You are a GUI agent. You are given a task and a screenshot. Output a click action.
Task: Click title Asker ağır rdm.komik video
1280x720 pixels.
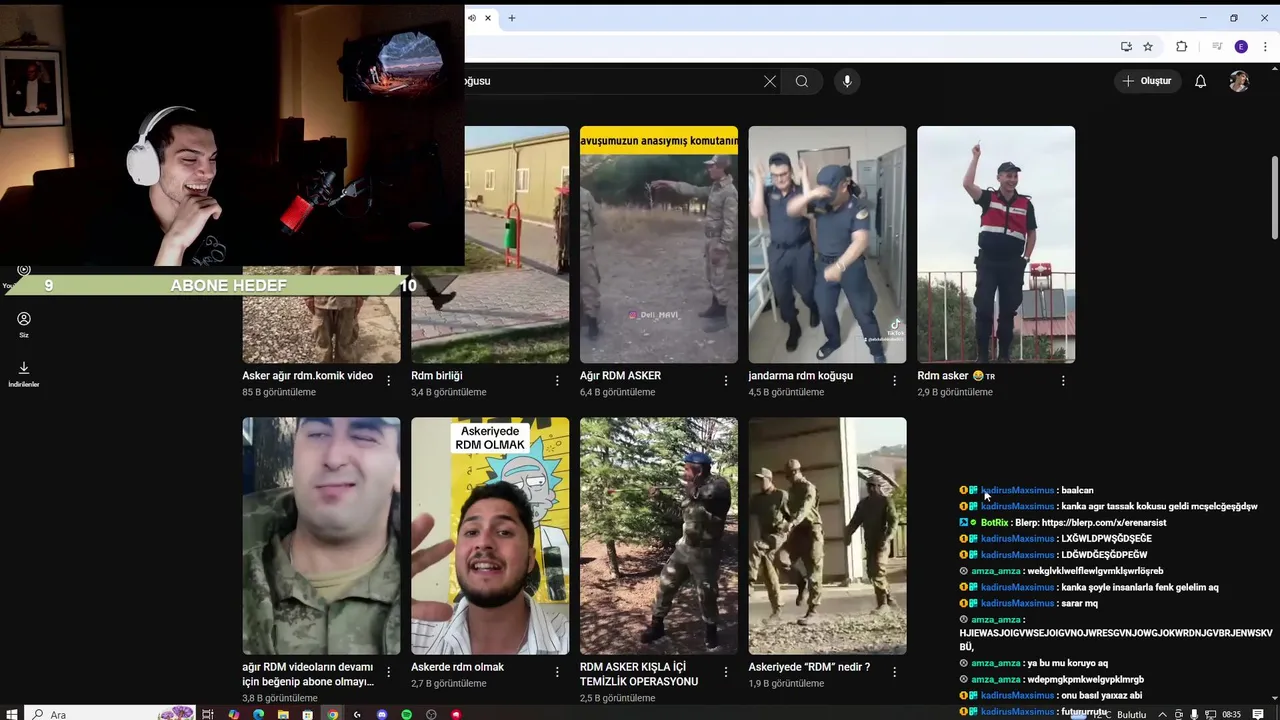click(307, 376)
